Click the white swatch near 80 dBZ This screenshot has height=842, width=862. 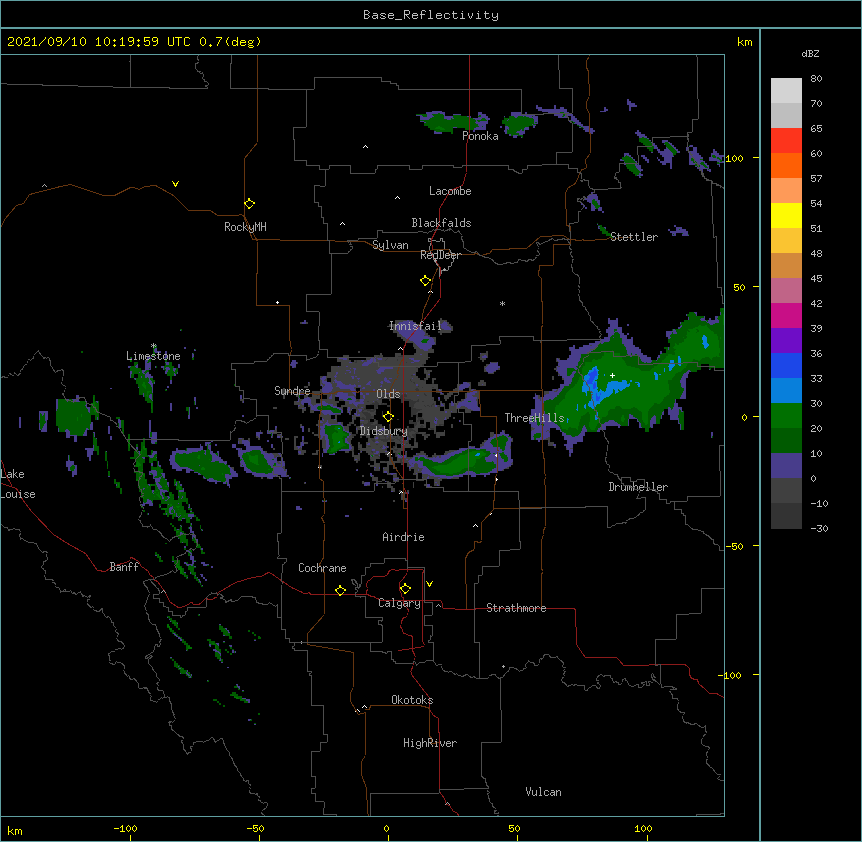(x=786, y=90)
